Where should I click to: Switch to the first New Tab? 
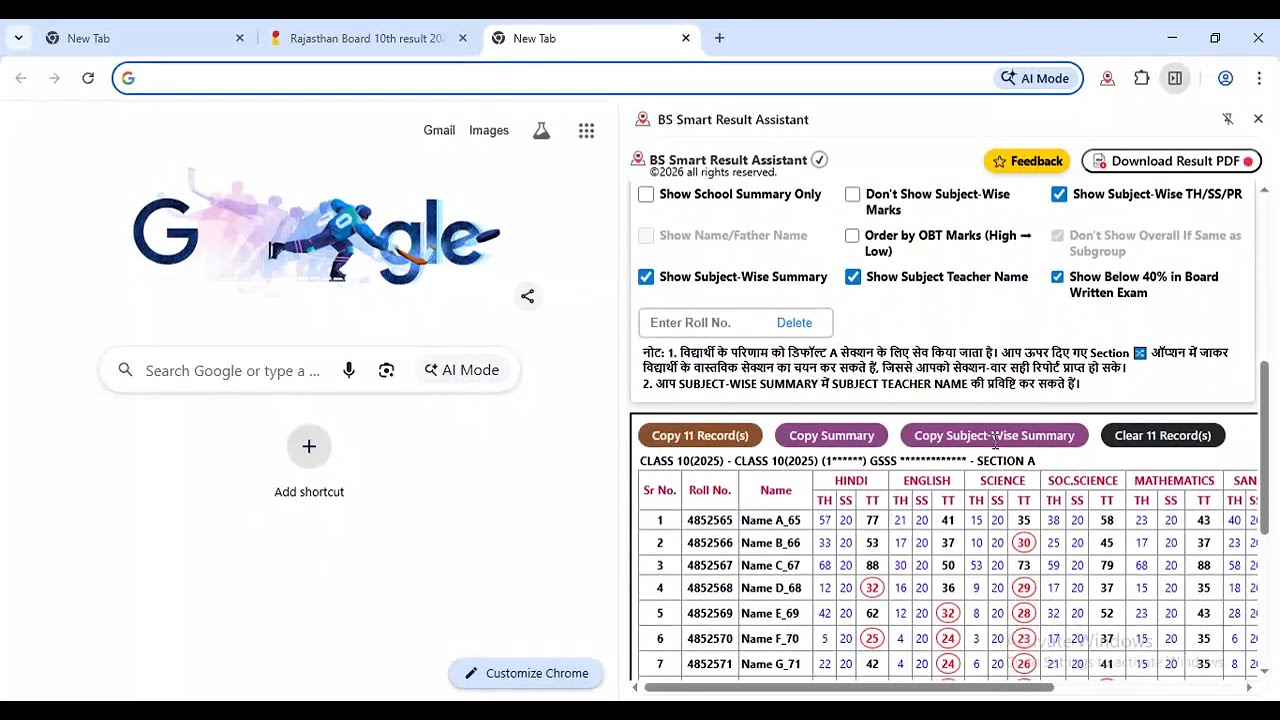click(144, 38)
